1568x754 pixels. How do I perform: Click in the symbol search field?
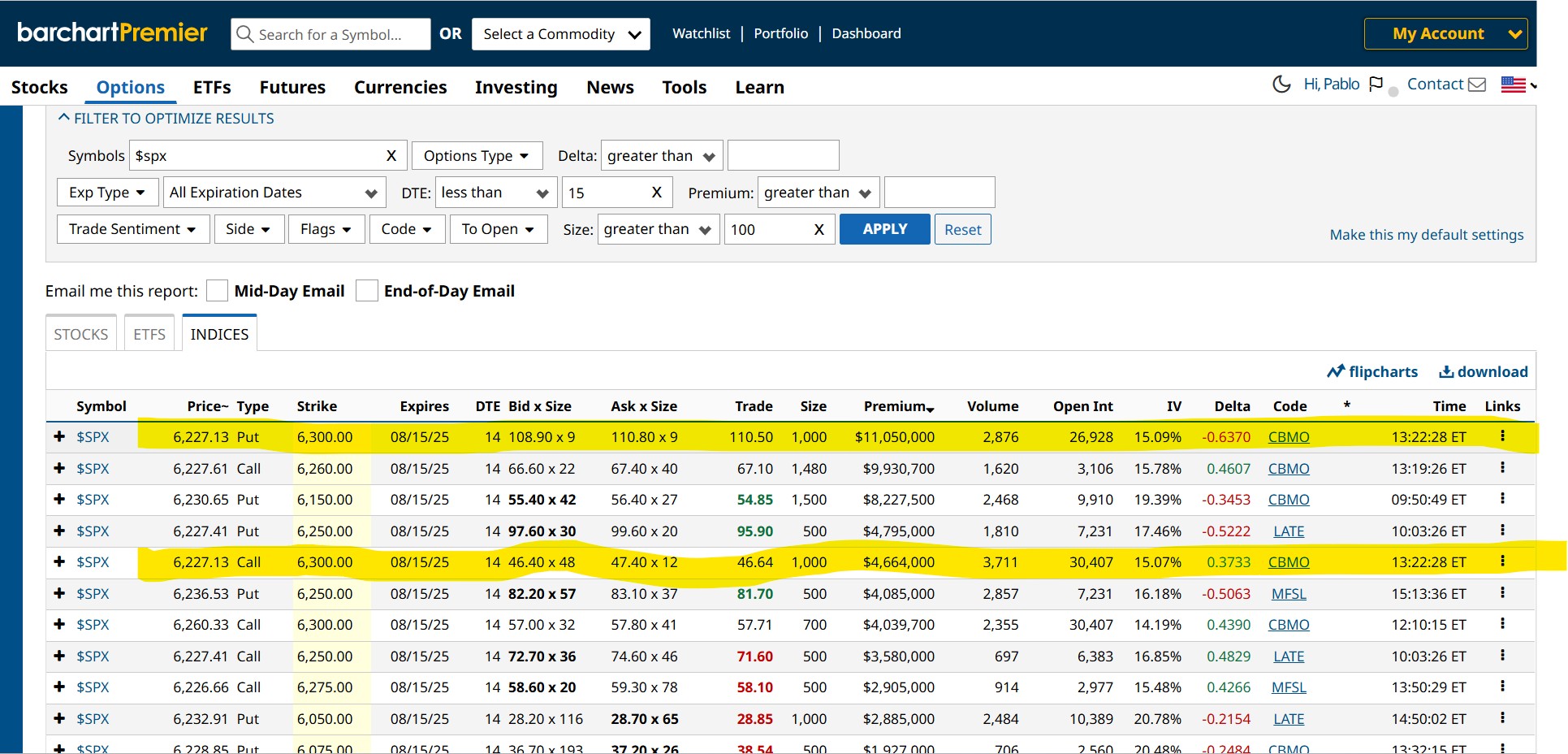click(330, 34)
